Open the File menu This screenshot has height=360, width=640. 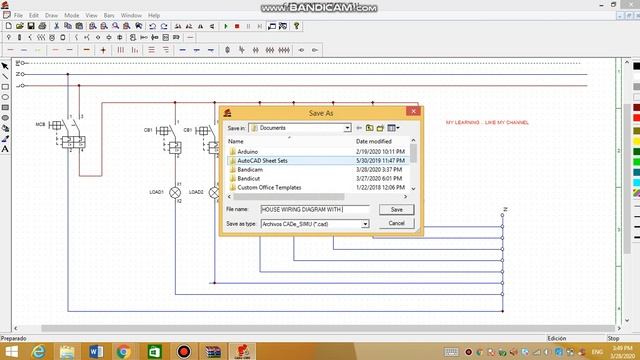[18, 16]
